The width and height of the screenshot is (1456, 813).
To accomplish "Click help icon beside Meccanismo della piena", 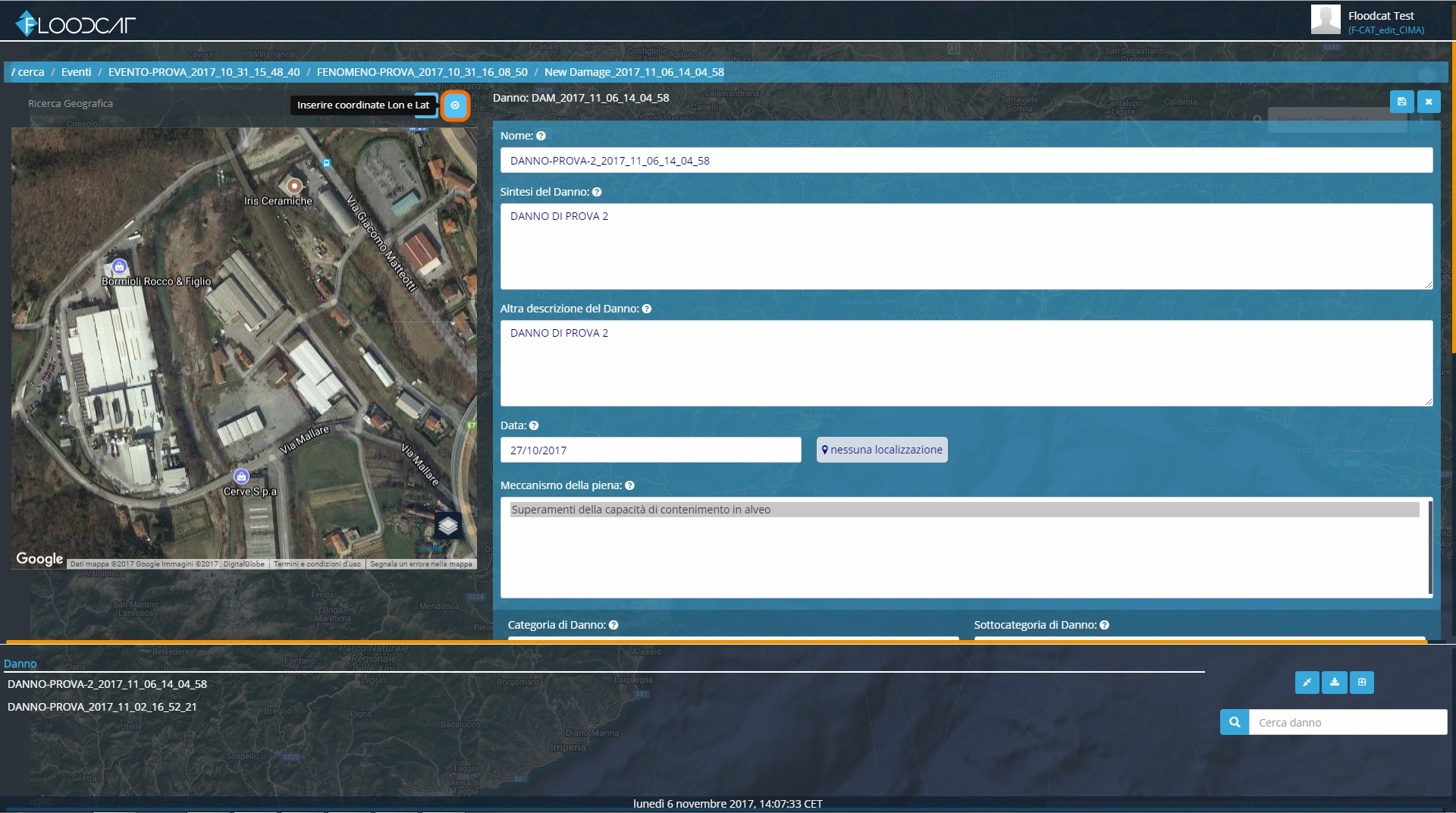I will pos(629,485).
